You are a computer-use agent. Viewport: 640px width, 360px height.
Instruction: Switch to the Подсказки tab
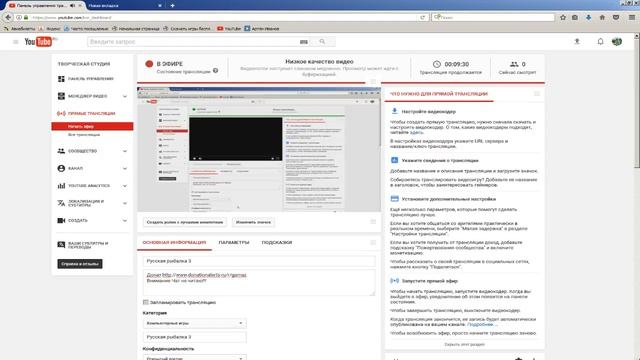click(x=277, y=242)
